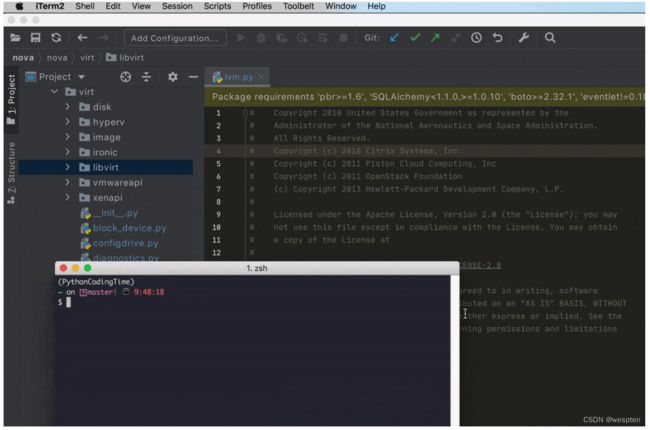Click libvirt in the breadcrumb path
The image size is (650, 430).
coord(125,58)
